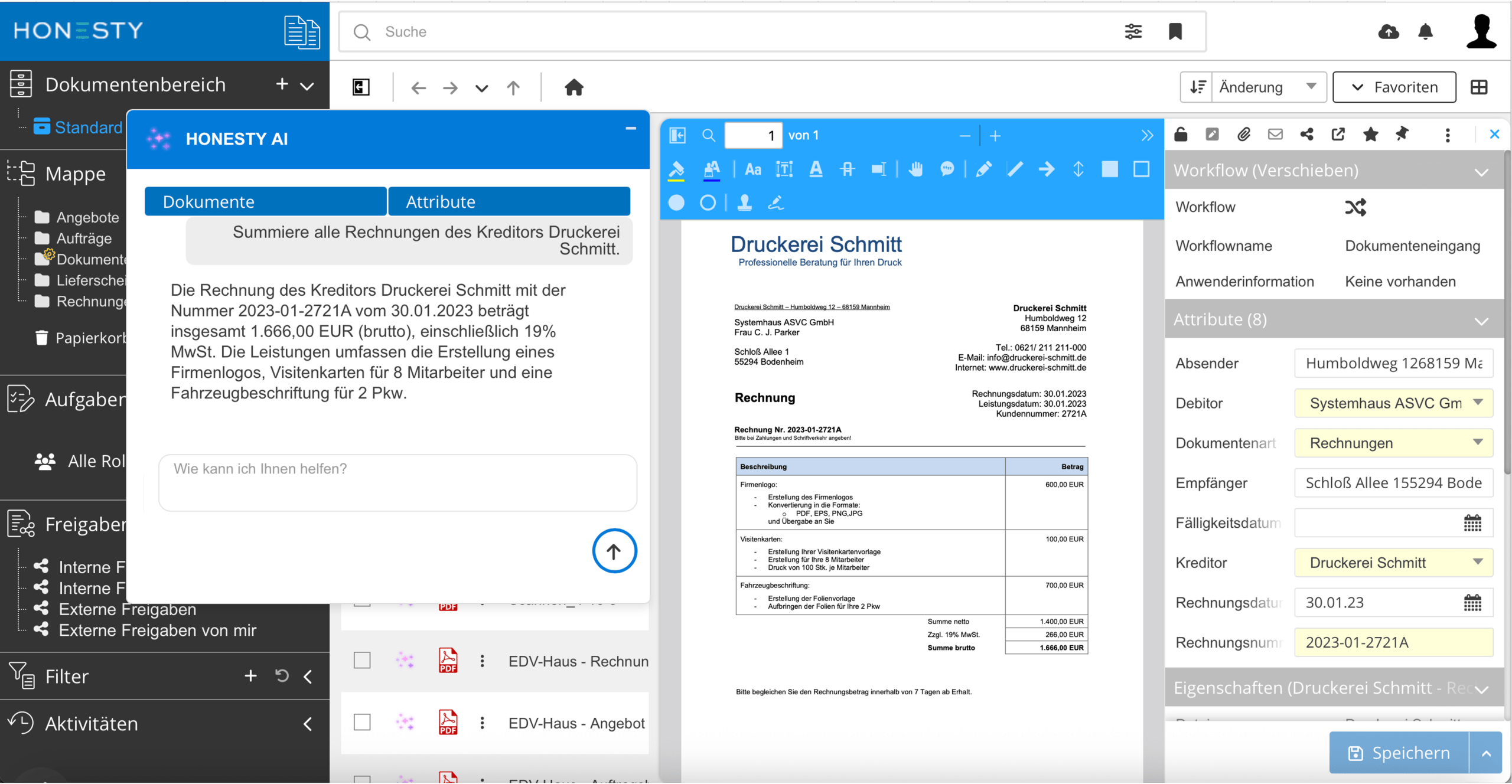
Task: Collapse Attribute (8) section
Action: pyautogui.click(x=1481, y=322)
